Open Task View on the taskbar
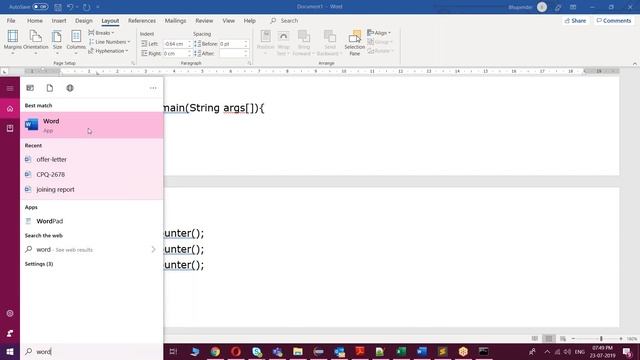This screenshot has width=640, height=360. (173, 351)
